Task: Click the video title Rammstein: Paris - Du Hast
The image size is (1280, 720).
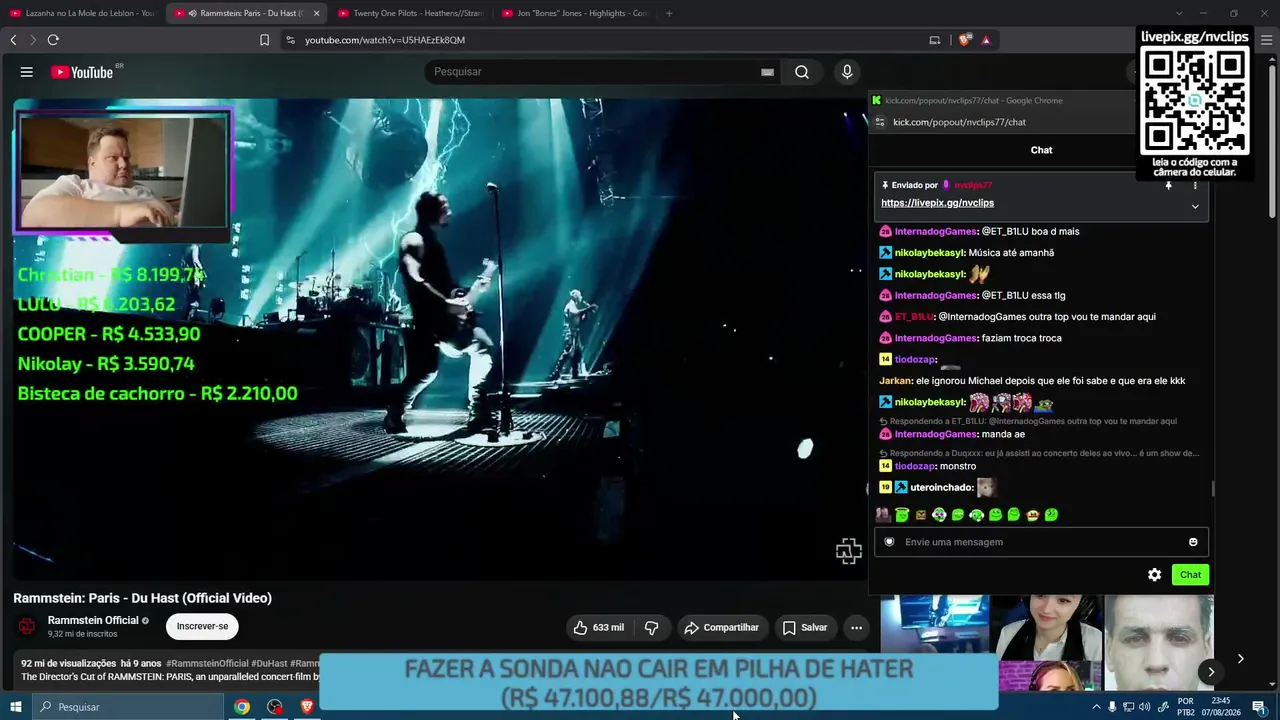Action: click(x=142, y=598)
